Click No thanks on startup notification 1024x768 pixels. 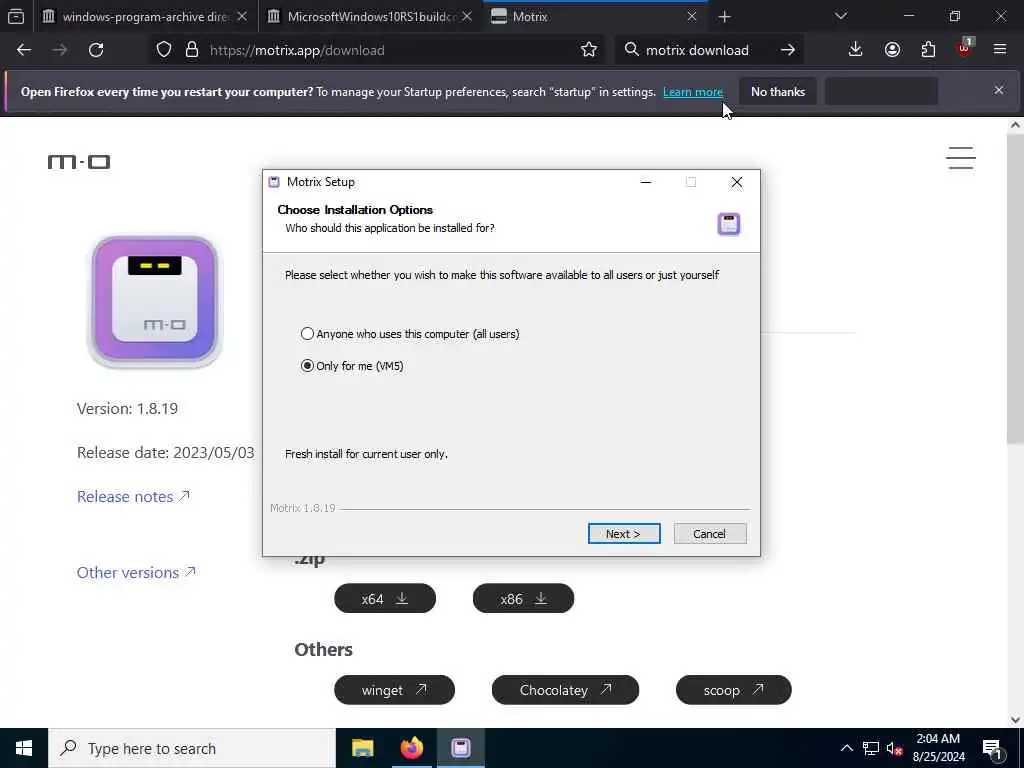click(778, 91)
